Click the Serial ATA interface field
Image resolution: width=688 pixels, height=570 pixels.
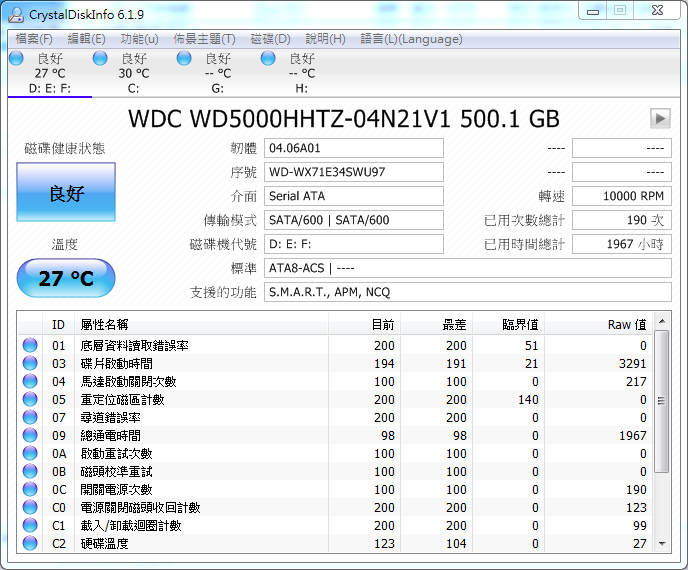click(x=354, y=196)
